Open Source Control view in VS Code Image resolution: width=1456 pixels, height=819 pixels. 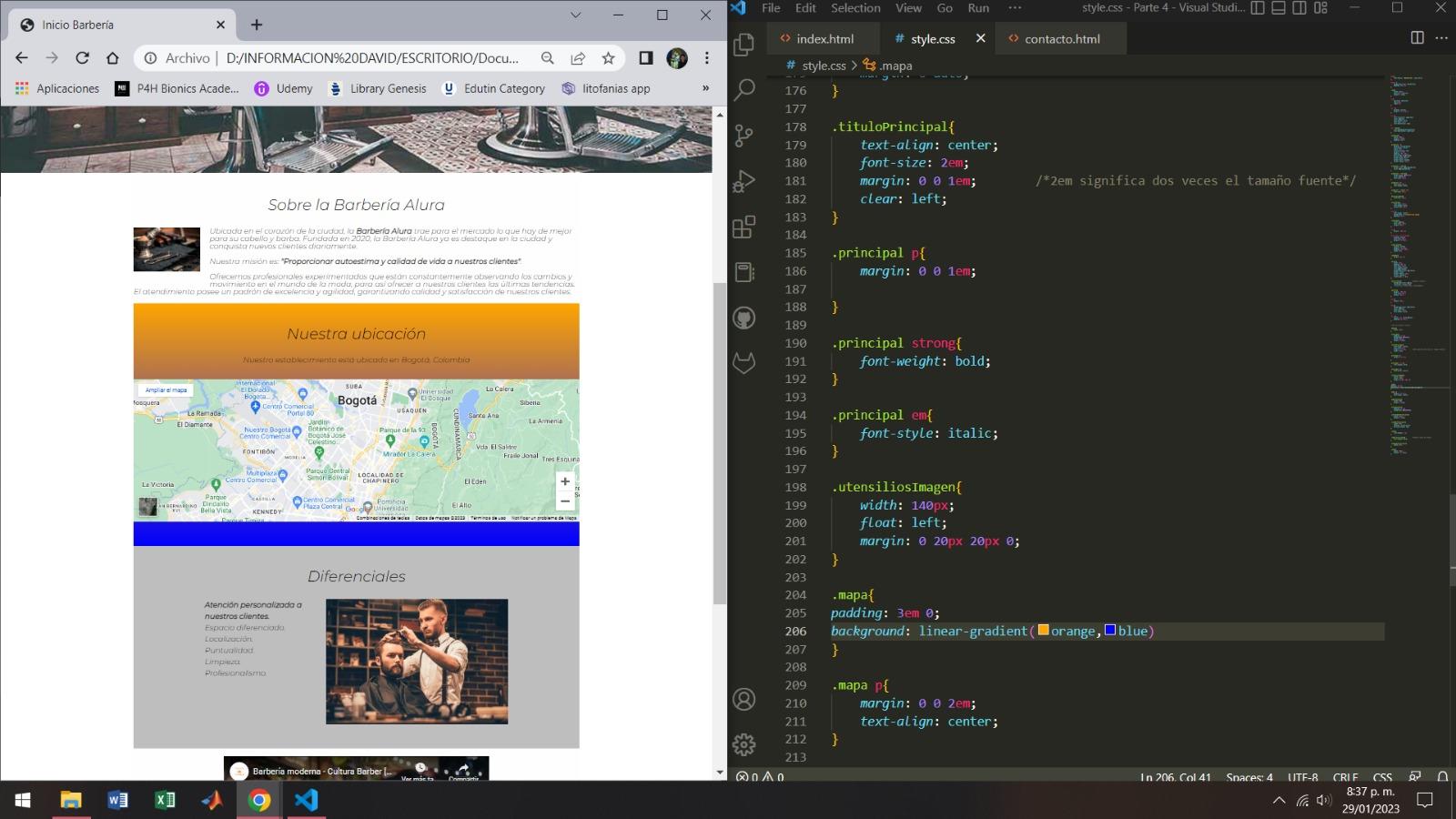[744, 136]
